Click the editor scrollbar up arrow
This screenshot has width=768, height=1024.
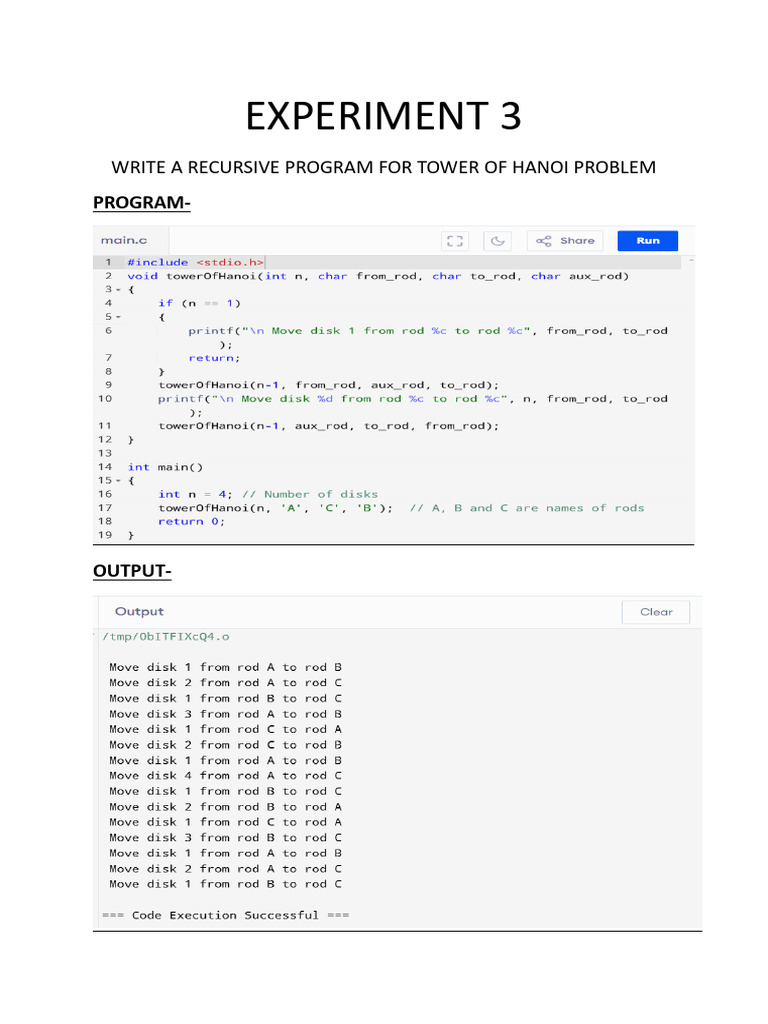click(691, 260)
